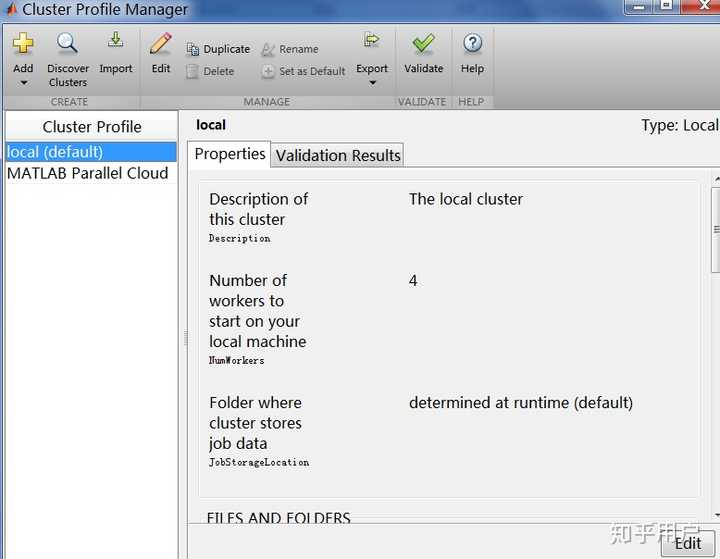Click the window Minimize button
The image size is (720, 559).
[x=639, y=6]
